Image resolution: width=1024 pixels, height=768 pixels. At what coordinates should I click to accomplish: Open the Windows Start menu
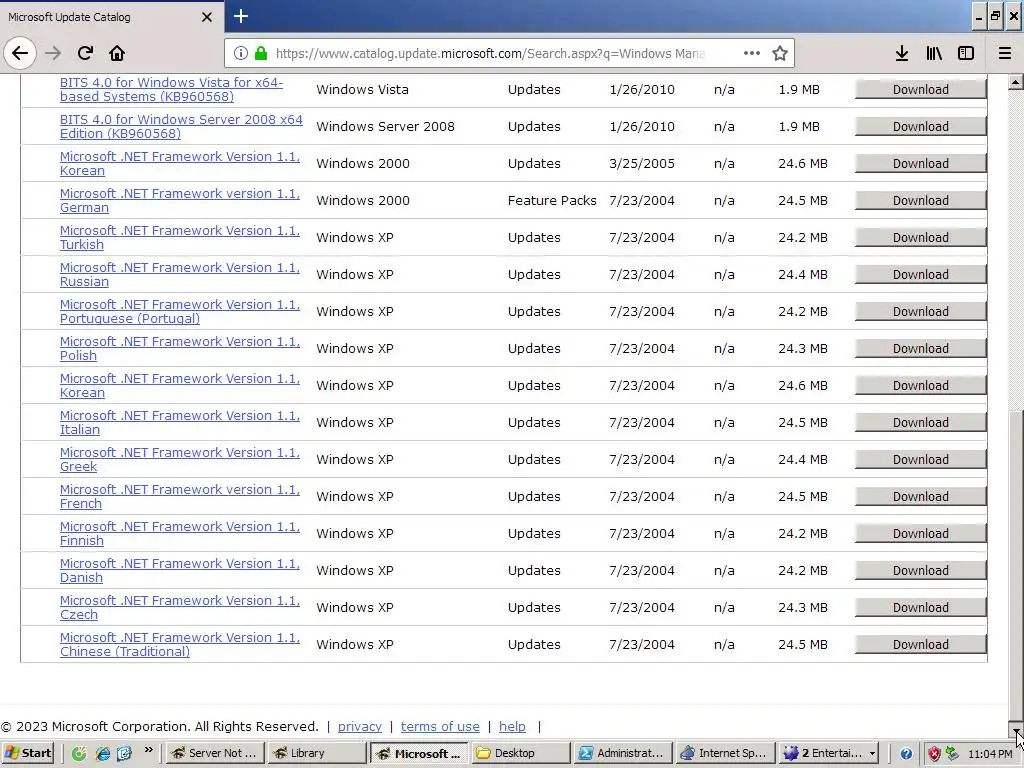(x=27, y=753)
